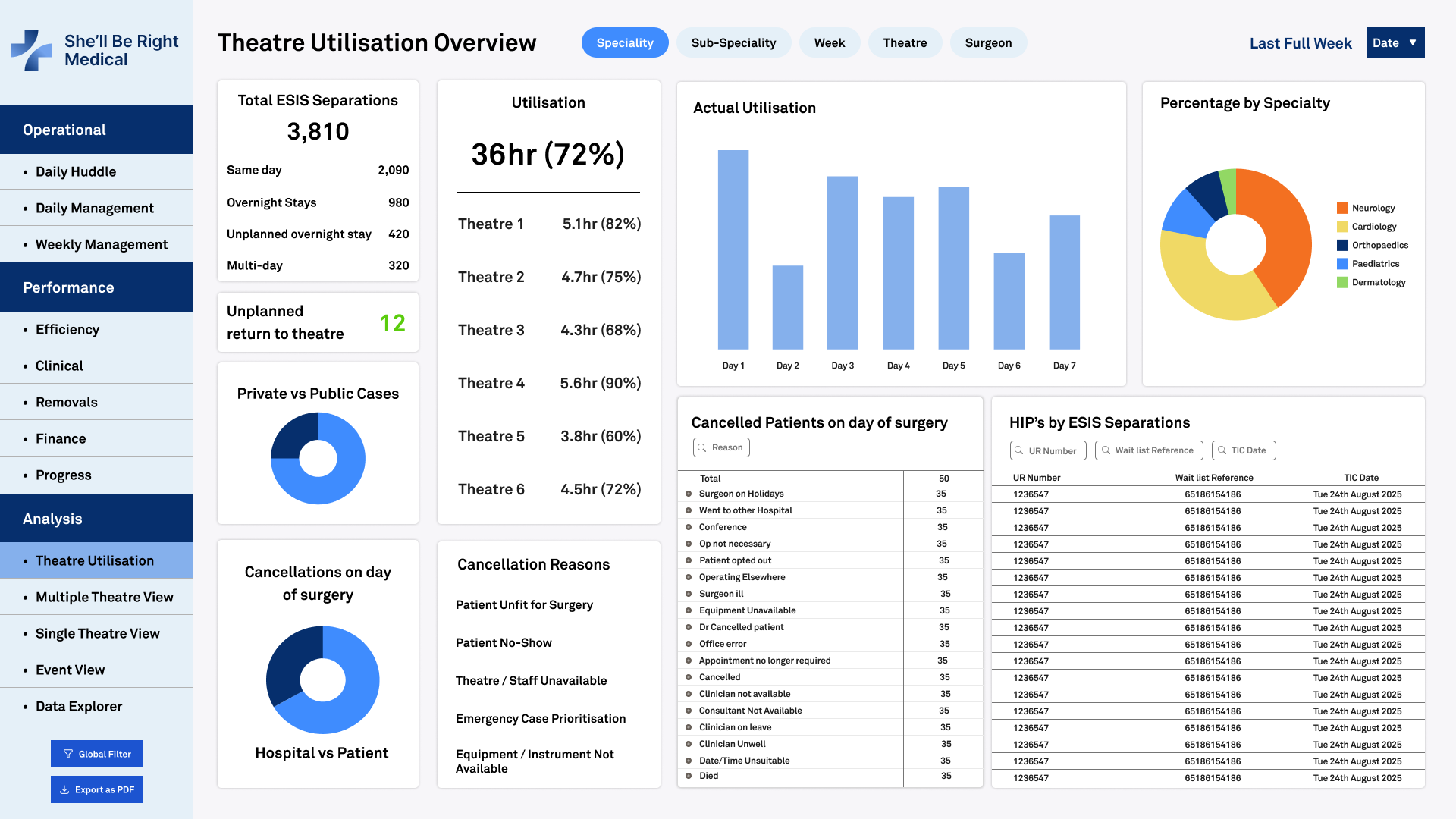Open Daily Management in sidebar

96,208
